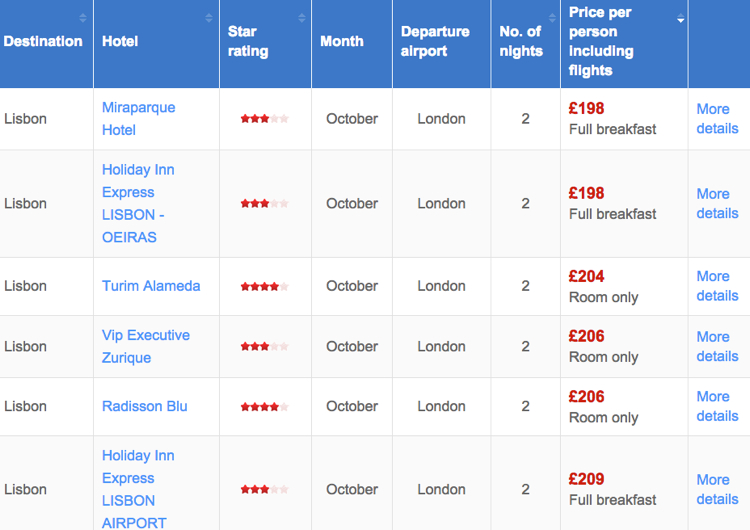Click the Month column header
This screenshot has height=530, width=750.
point(342,41)
